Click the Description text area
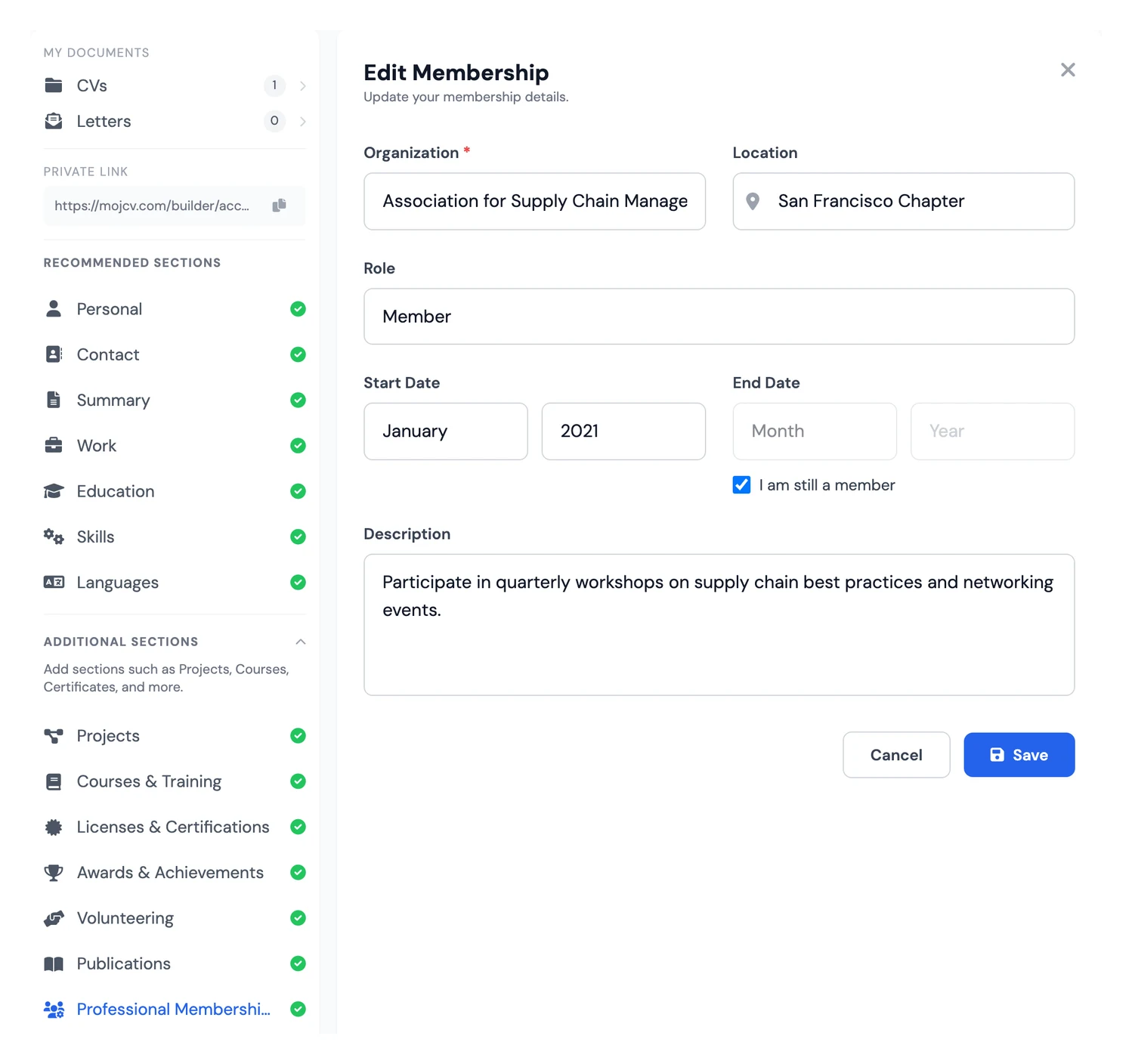 point(719,625)
